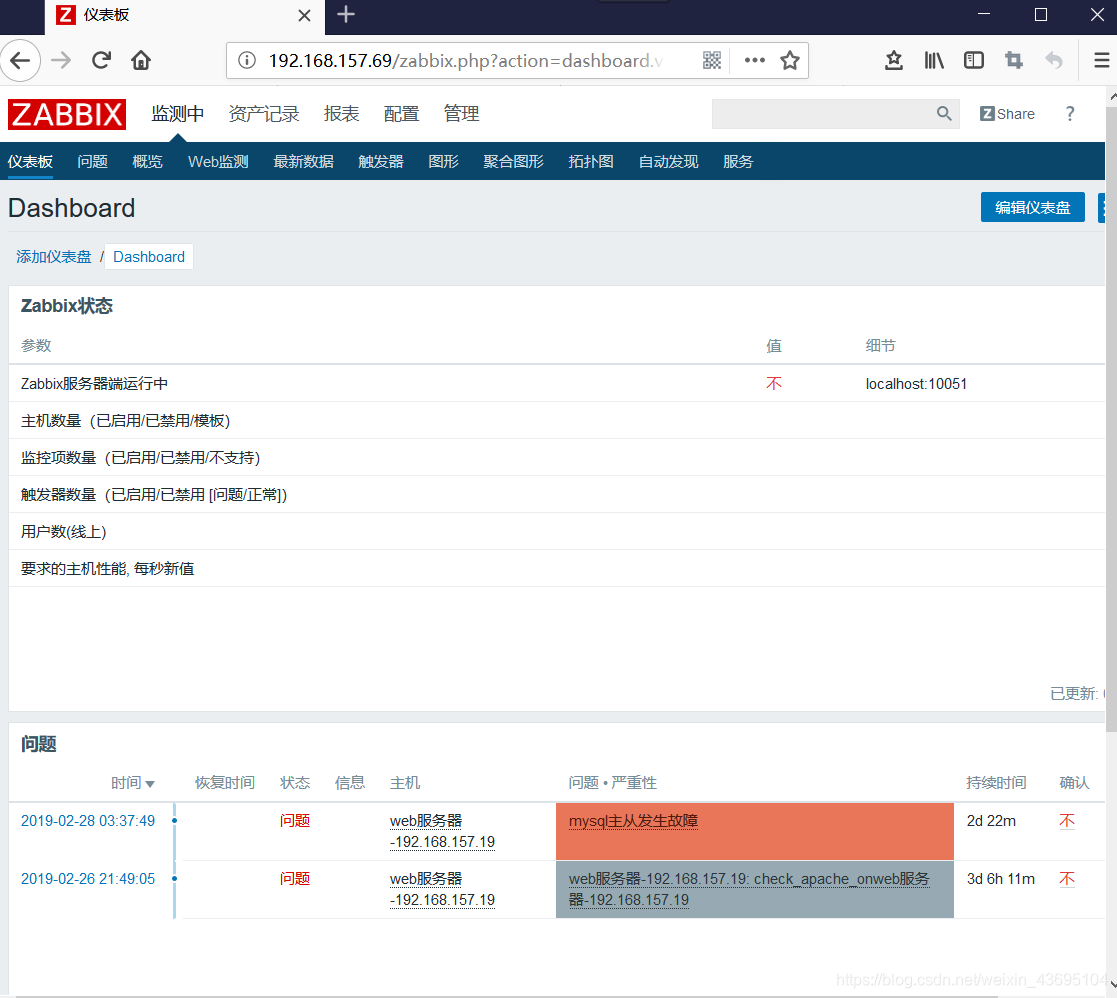The height and width of the screenshot is (998, 1117).
Task: Select the 服务 submenu tab
Action: pos(738,162)
